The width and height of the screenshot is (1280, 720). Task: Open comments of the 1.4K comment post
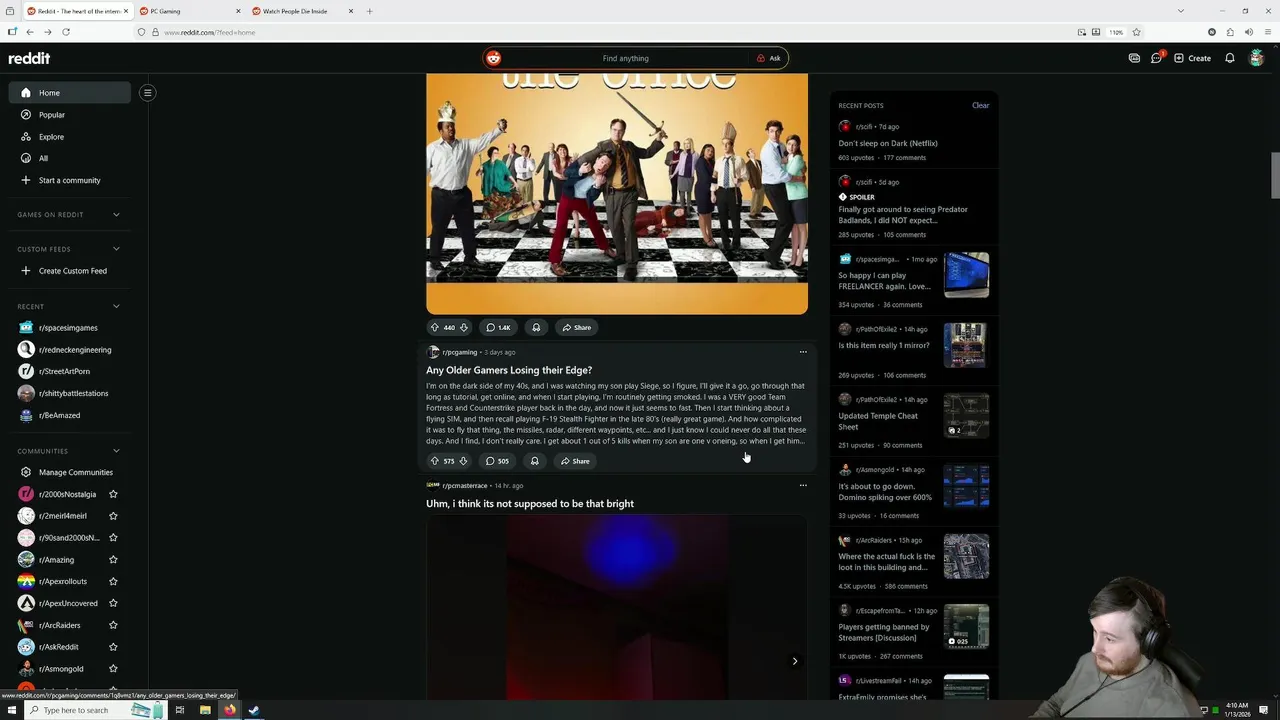[498, 327]
